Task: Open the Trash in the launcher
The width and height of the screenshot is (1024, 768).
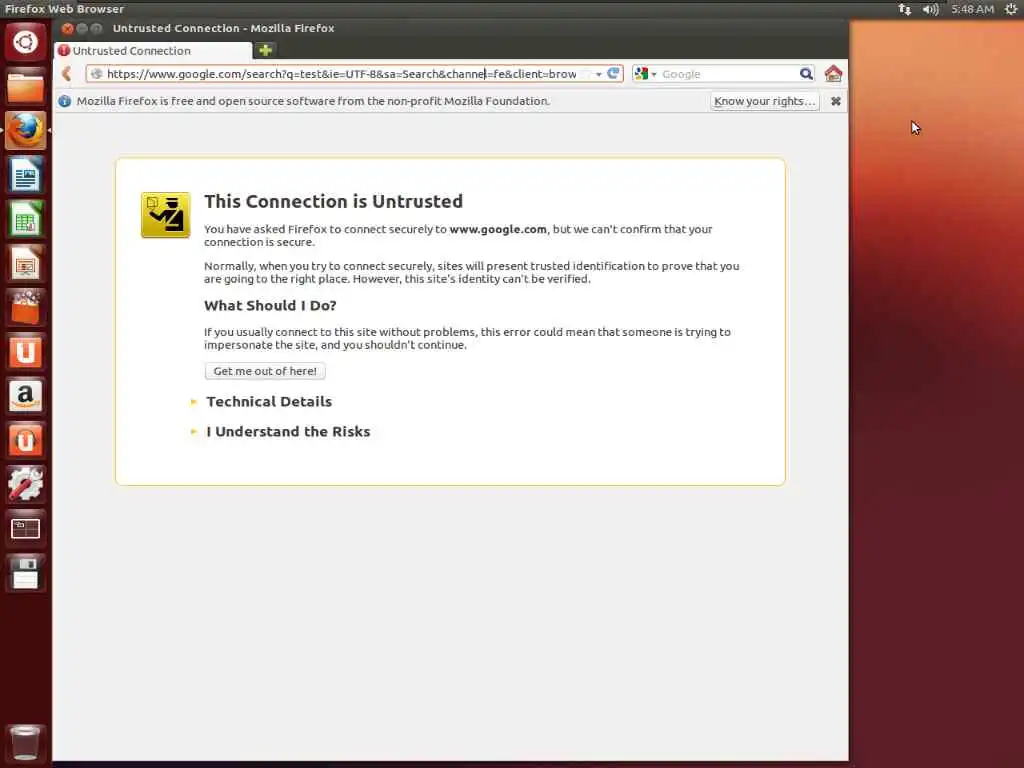Action: click(25, 743)
